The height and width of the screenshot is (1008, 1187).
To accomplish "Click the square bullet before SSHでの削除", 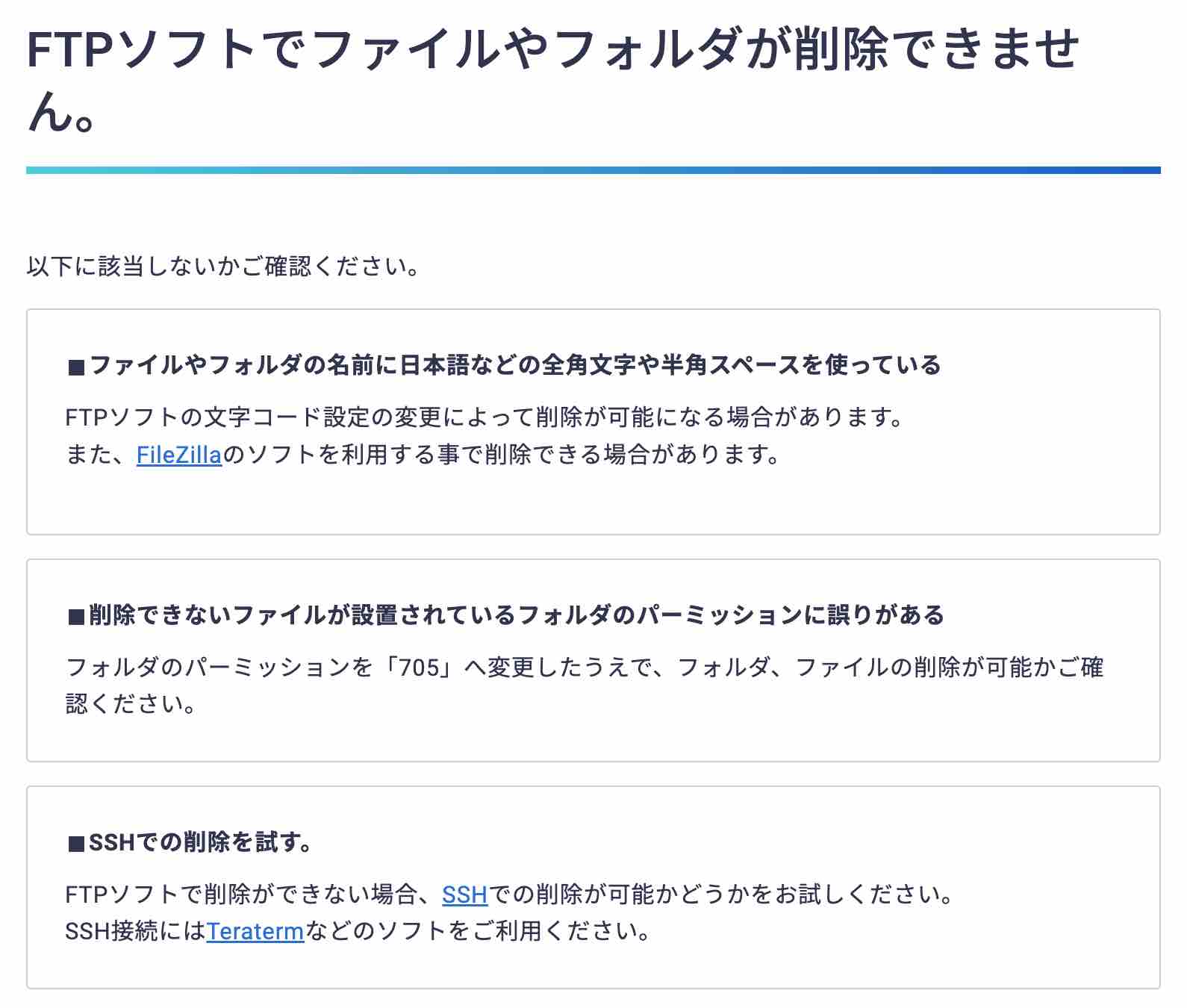I will click(x=76, y=844).
